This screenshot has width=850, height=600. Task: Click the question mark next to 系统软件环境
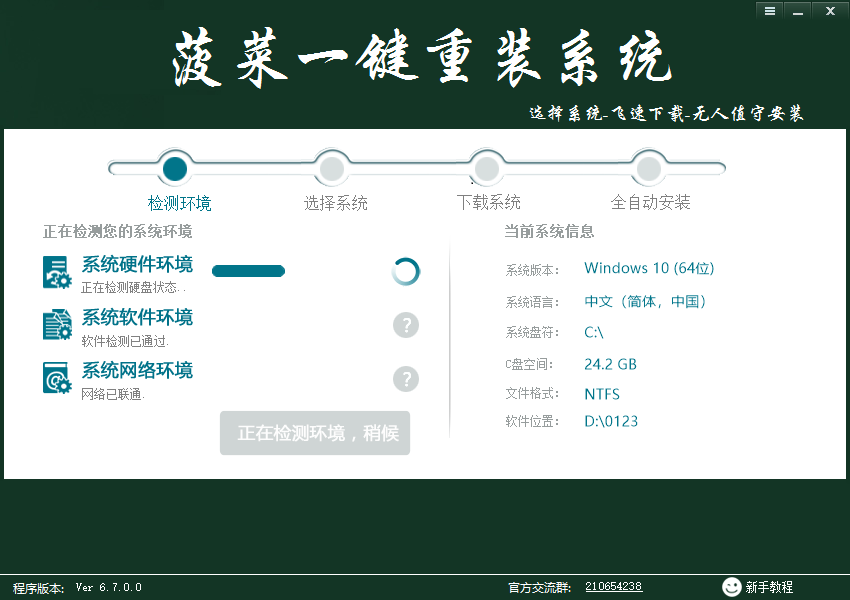406,325
